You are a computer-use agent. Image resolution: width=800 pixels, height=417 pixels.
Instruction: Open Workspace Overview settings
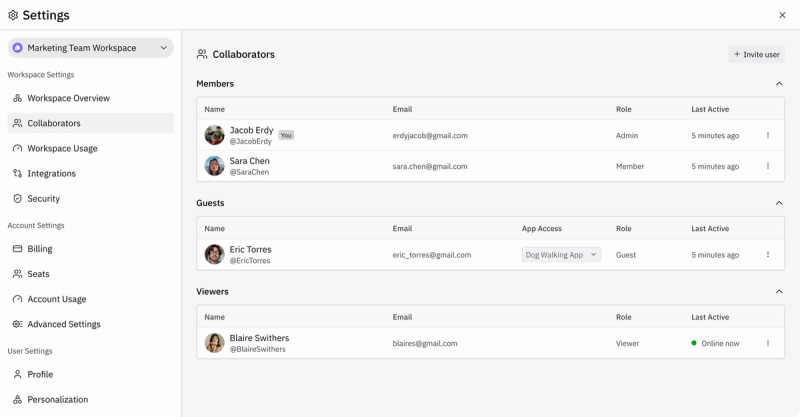click(x=91, y=98)
